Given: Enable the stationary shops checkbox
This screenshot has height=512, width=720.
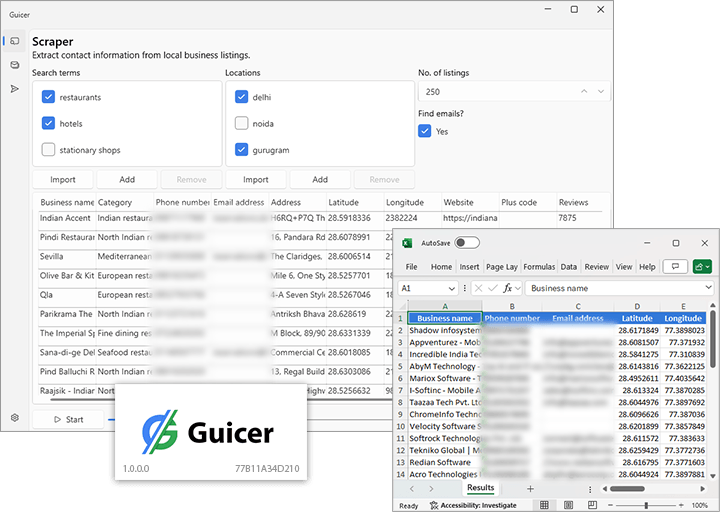Looking at the screenshot, I should pyautogui.click(x=48, y=150).
